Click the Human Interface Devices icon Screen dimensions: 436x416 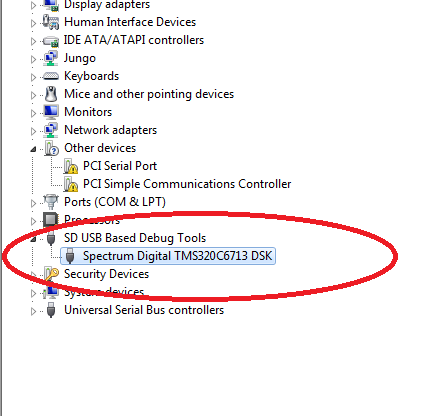click(51, 22)
